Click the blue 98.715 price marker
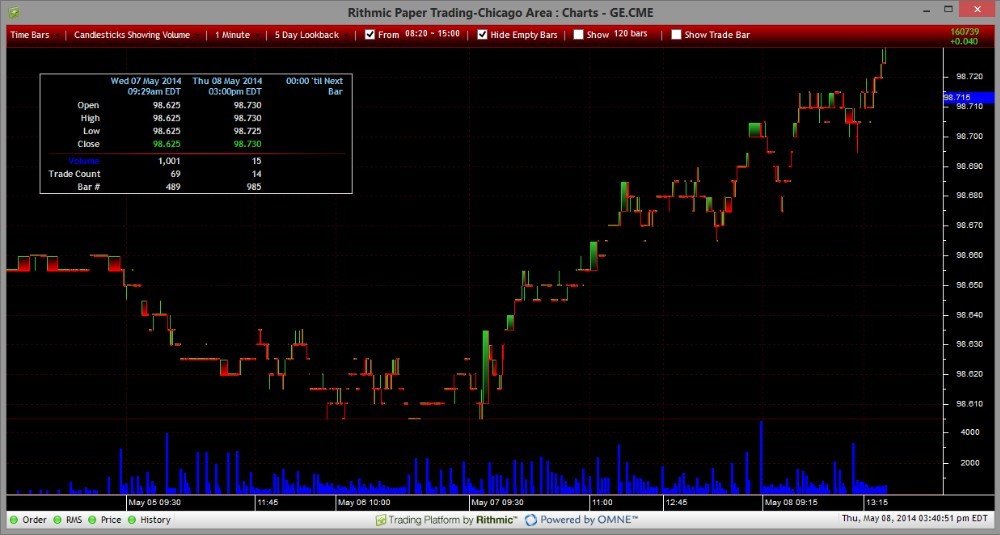 tap(968, 98)
